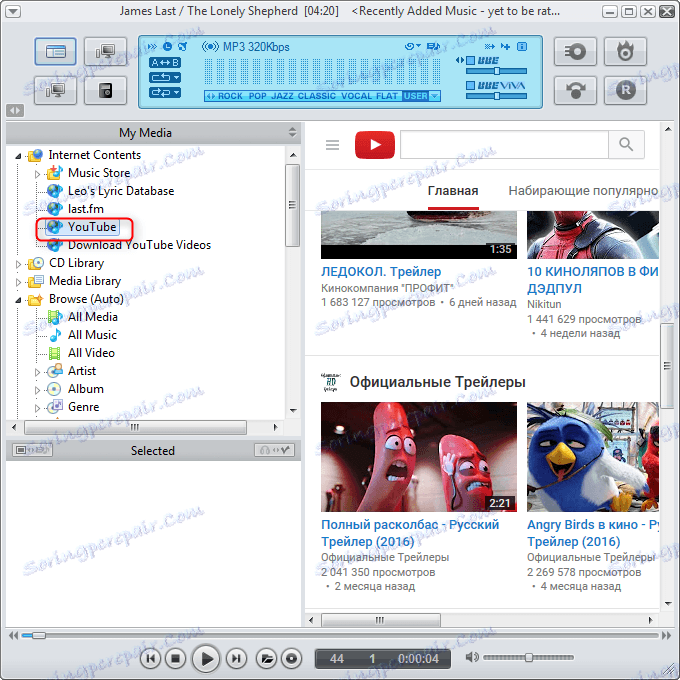Open the Официальные Трейлеры channel heading
The image size is (680, 680).
437,382
